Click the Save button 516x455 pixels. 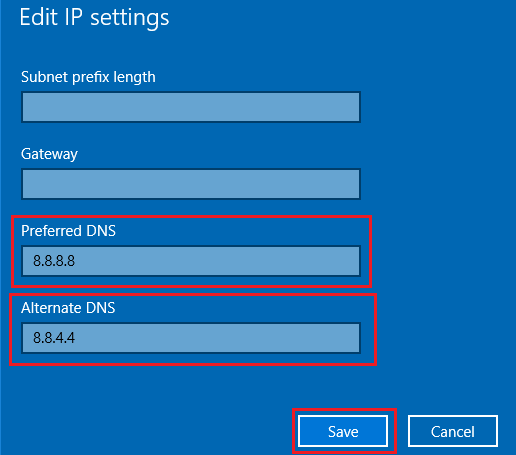[x=343, y=431]
